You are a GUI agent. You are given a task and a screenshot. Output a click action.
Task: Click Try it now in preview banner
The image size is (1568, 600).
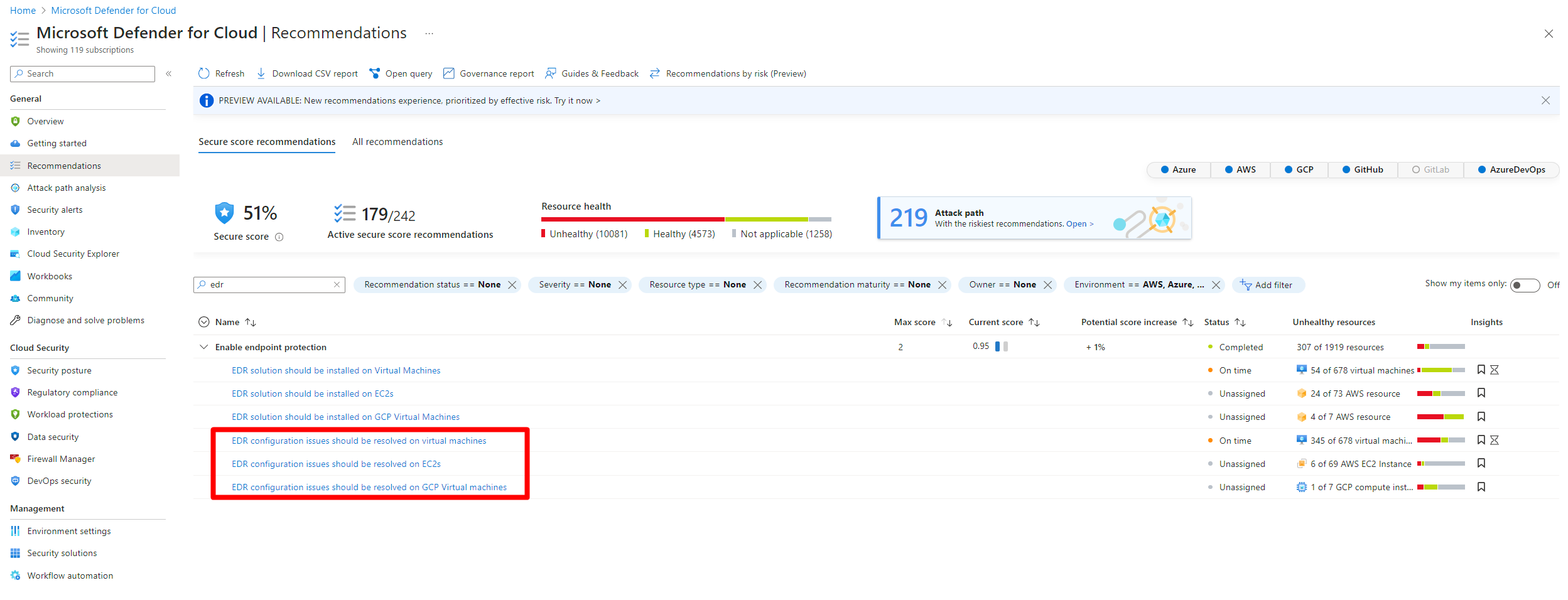click(x=577, y=101)
